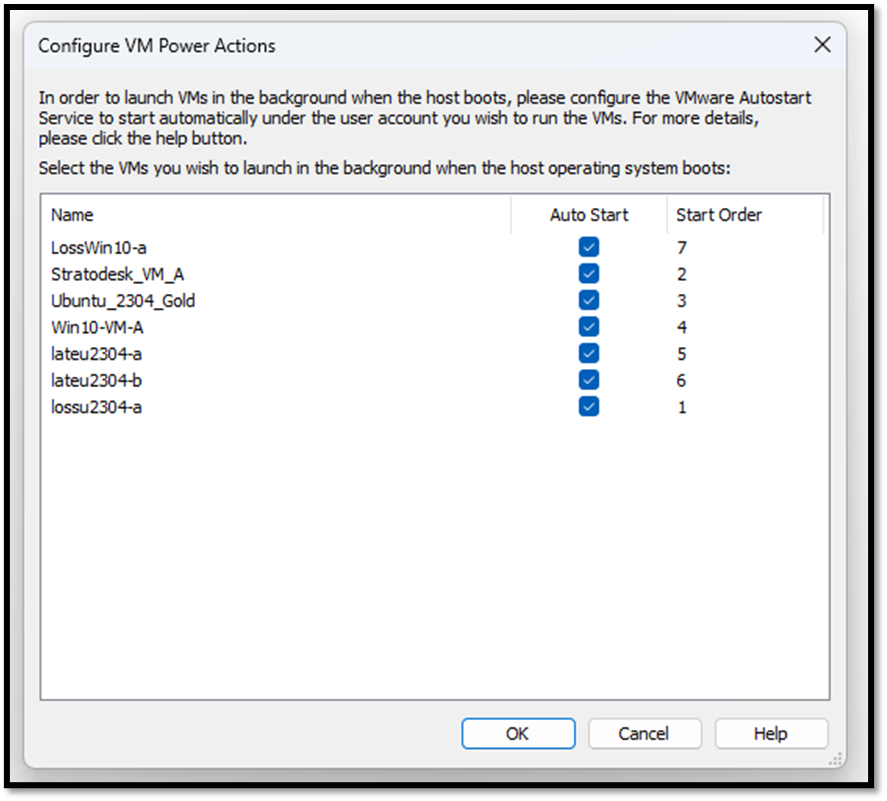Click the Name column header
Screen dimensions: 887x801
coord(72,215)
